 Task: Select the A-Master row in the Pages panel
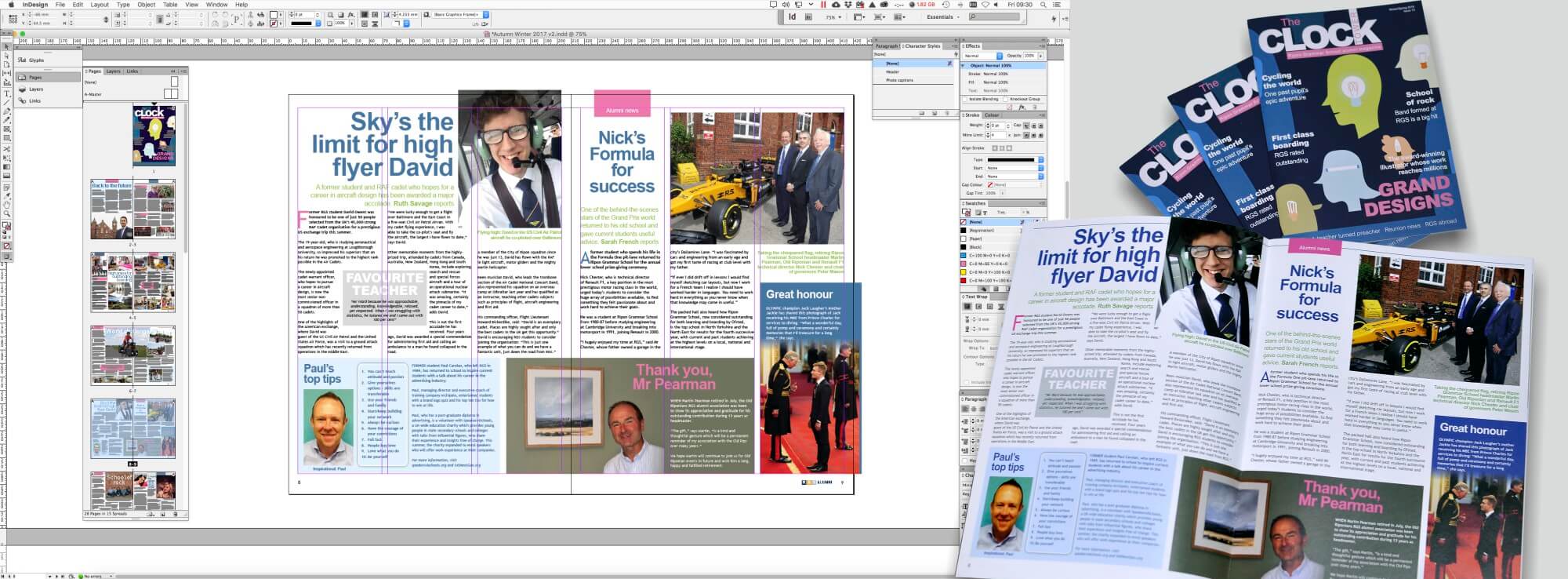pyautogui.click(x=131, y=94)
